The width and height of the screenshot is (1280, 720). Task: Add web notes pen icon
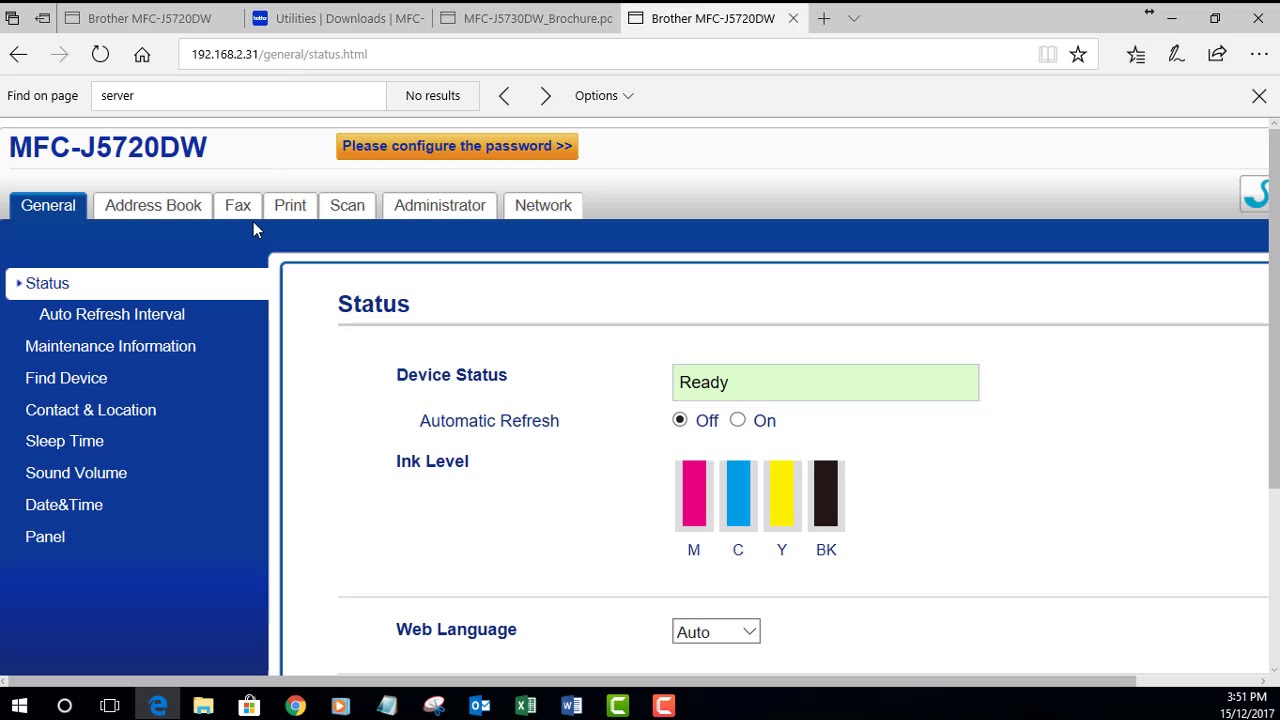click(x=1176, y=54)
